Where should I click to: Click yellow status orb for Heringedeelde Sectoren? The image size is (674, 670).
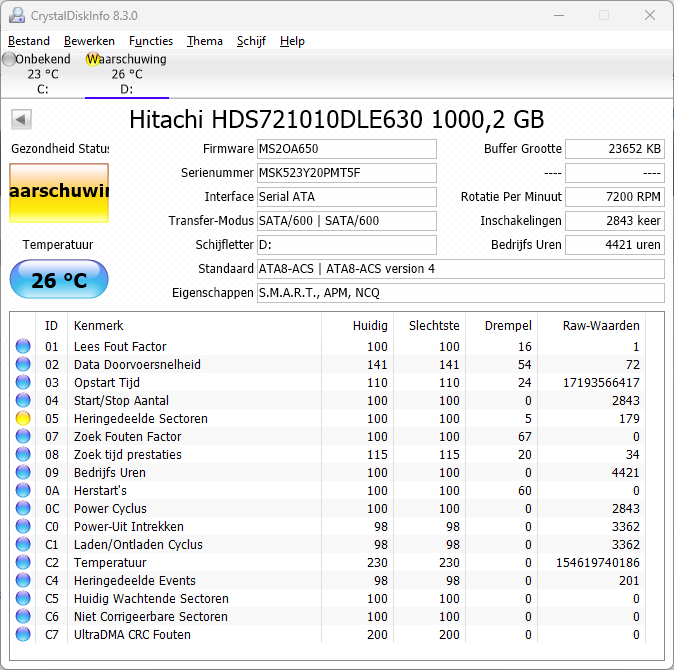(23, 419)
